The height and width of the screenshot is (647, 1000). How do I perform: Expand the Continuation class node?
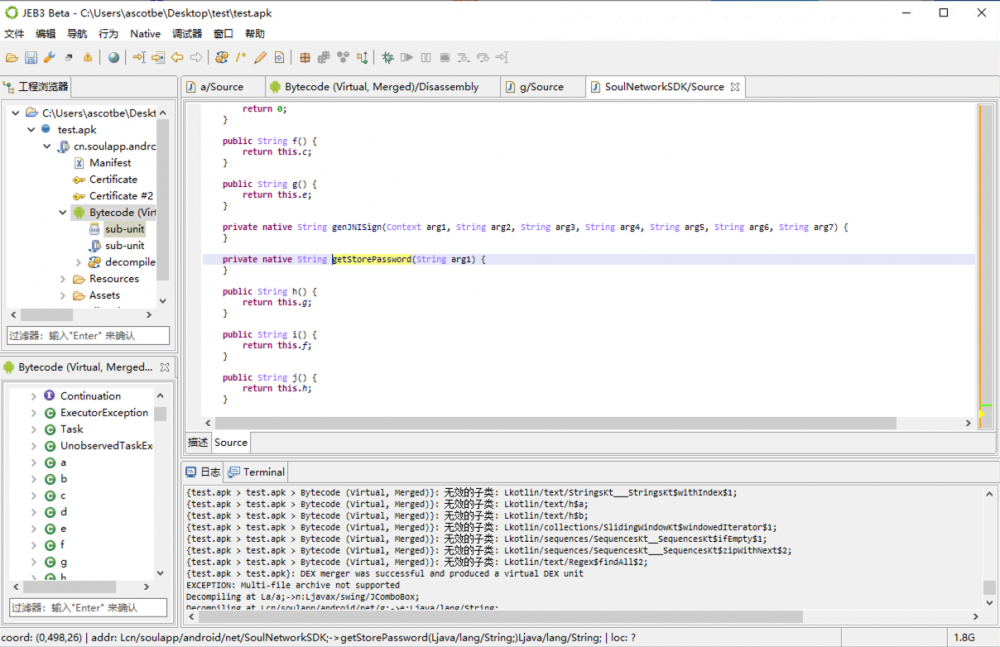[33, 396]
